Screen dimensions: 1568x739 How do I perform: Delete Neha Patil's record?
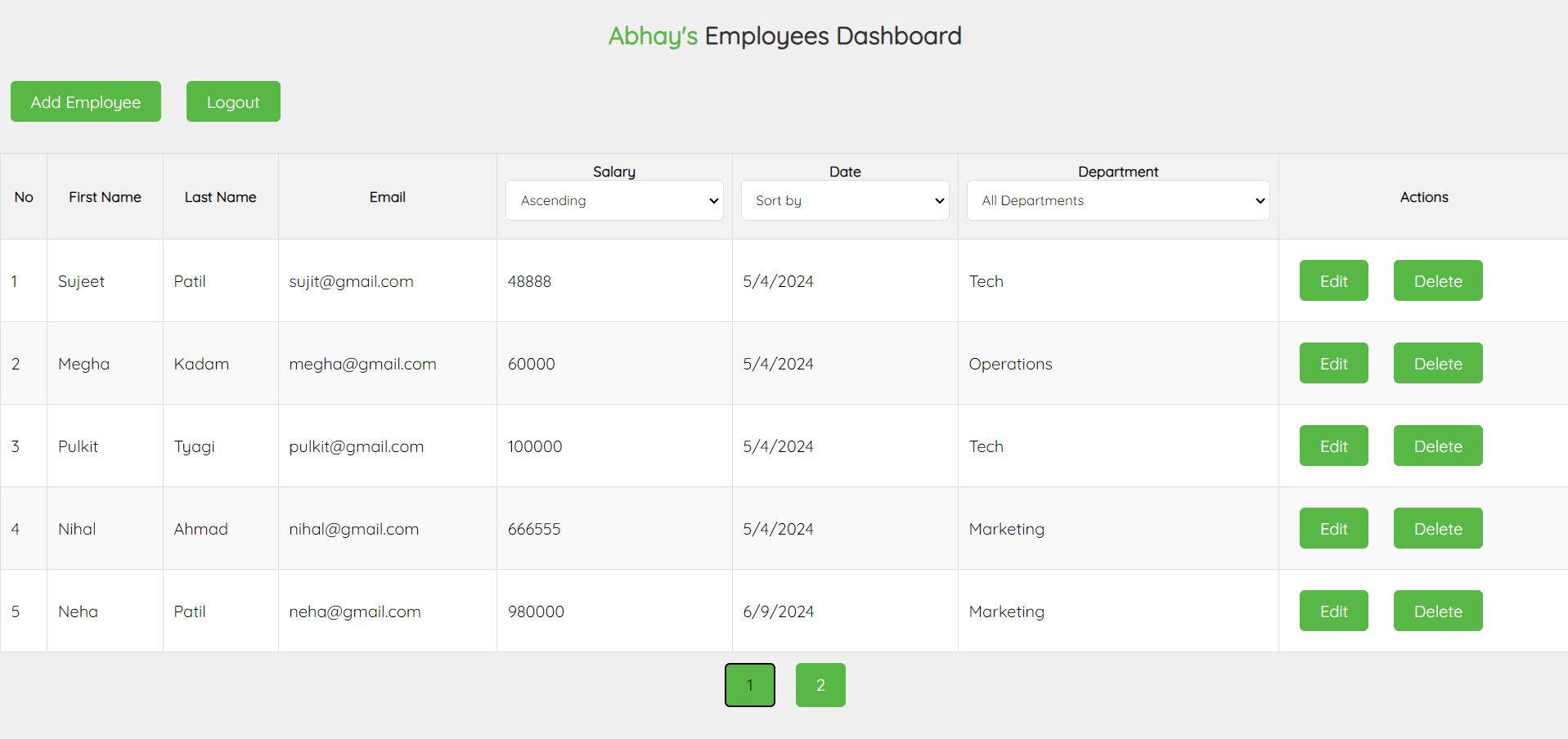click(1437, 611)
